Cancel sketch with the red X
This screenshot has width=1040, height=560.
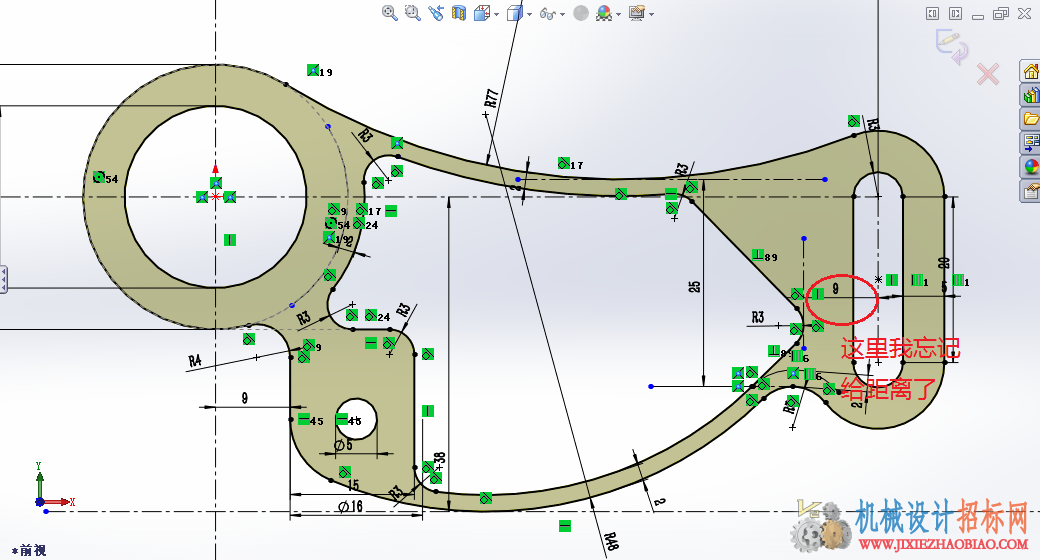pos(988,74)
